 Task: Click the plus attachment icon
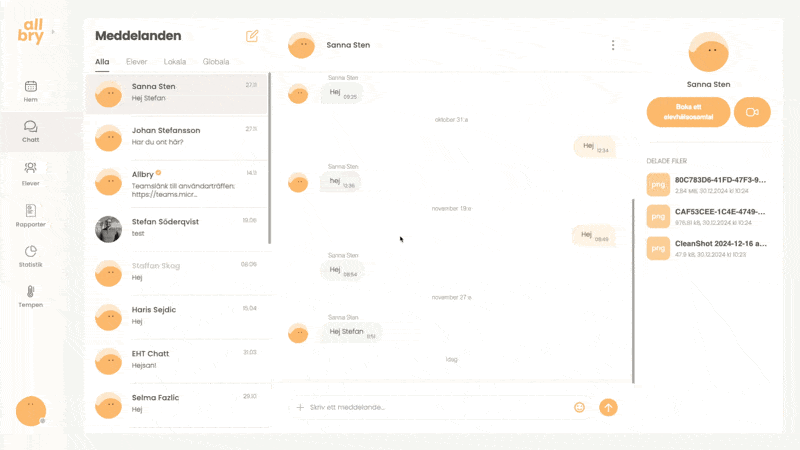[x=300, y=407]
